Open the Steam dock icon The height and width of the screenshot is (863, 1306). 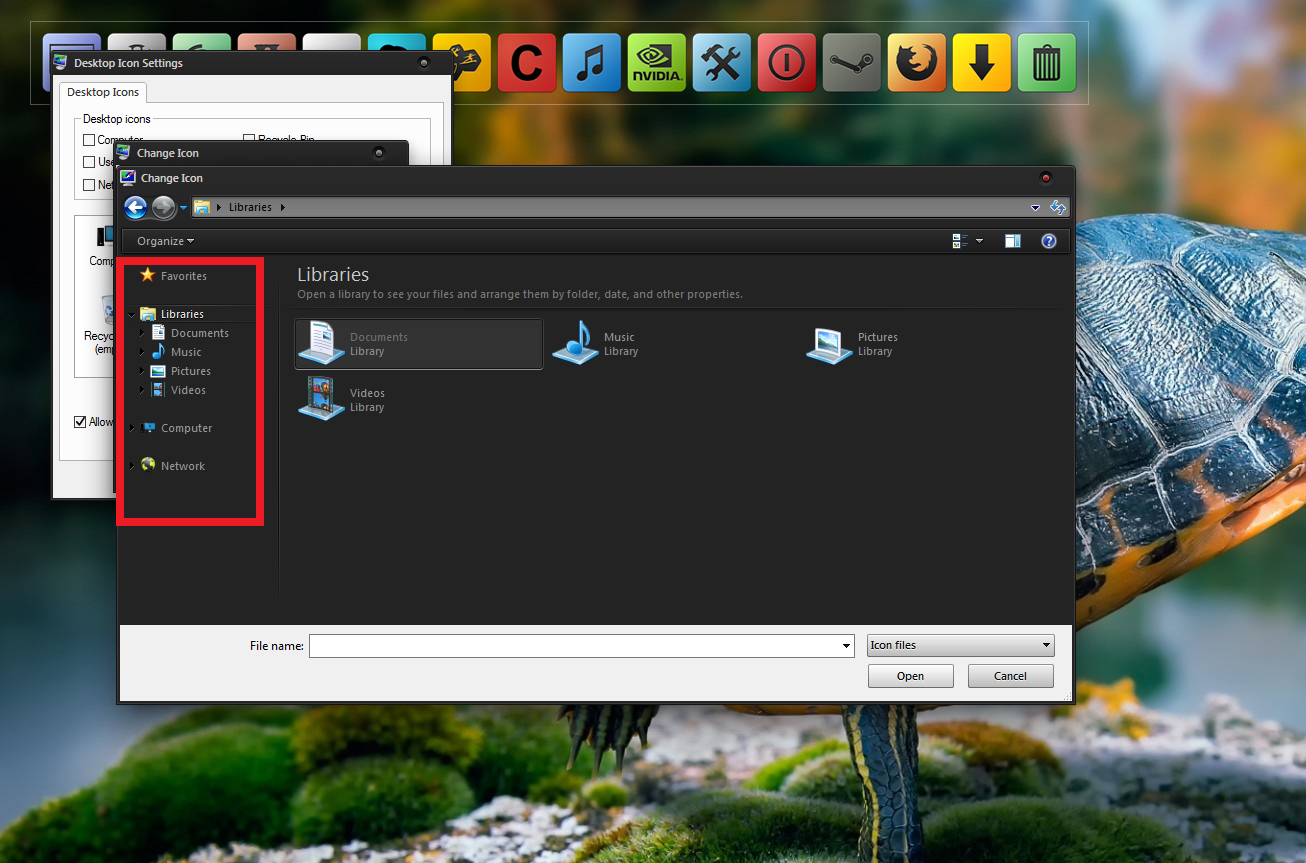click(851, 63)
